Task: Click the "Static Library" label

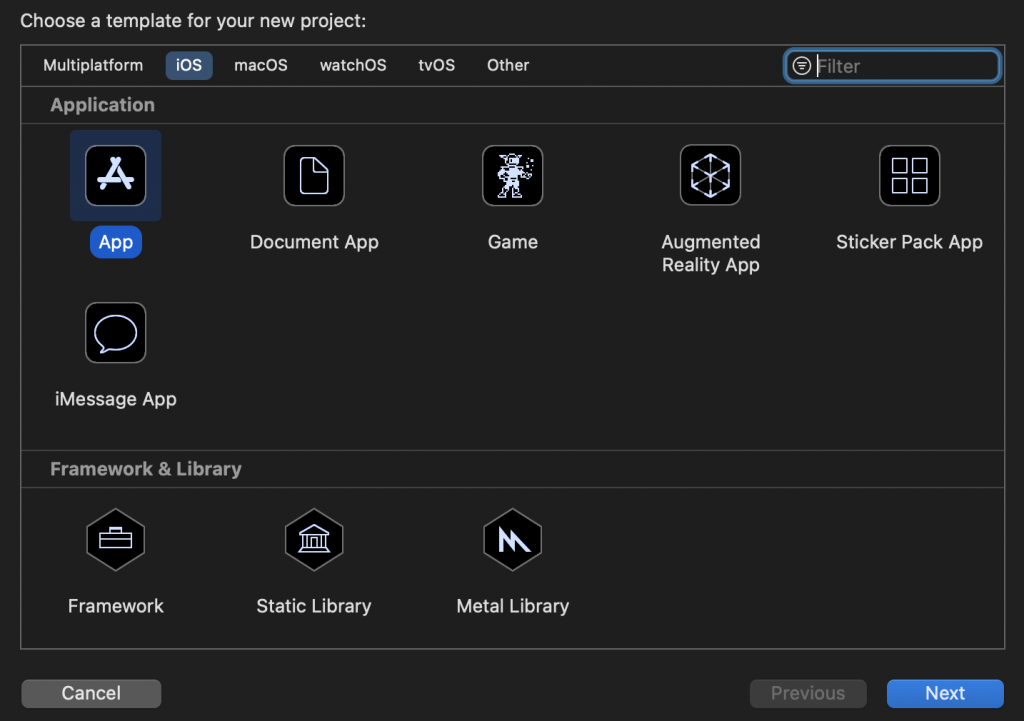Action: pyautogui.click(x=313, y=606)
